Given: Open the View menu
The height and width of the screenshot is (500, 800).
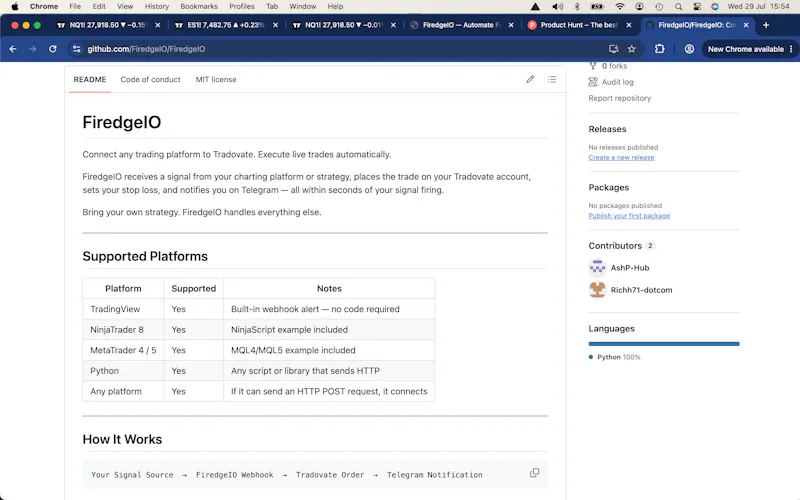Looking at the screenshot, I should [x=125, y=7].
